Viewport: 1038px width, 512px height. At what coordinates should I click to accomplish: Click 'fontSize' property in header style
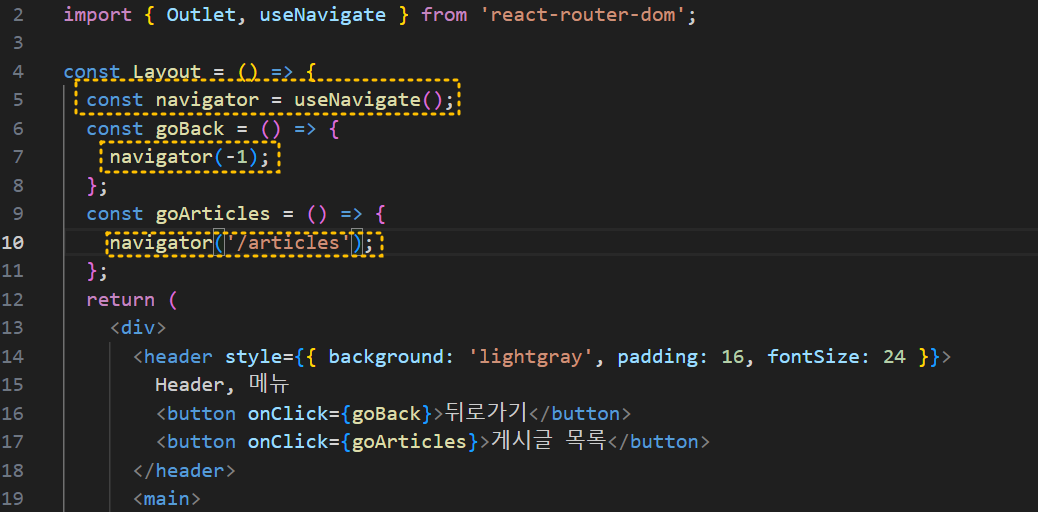pyautogui.click(x=813, y=357)
